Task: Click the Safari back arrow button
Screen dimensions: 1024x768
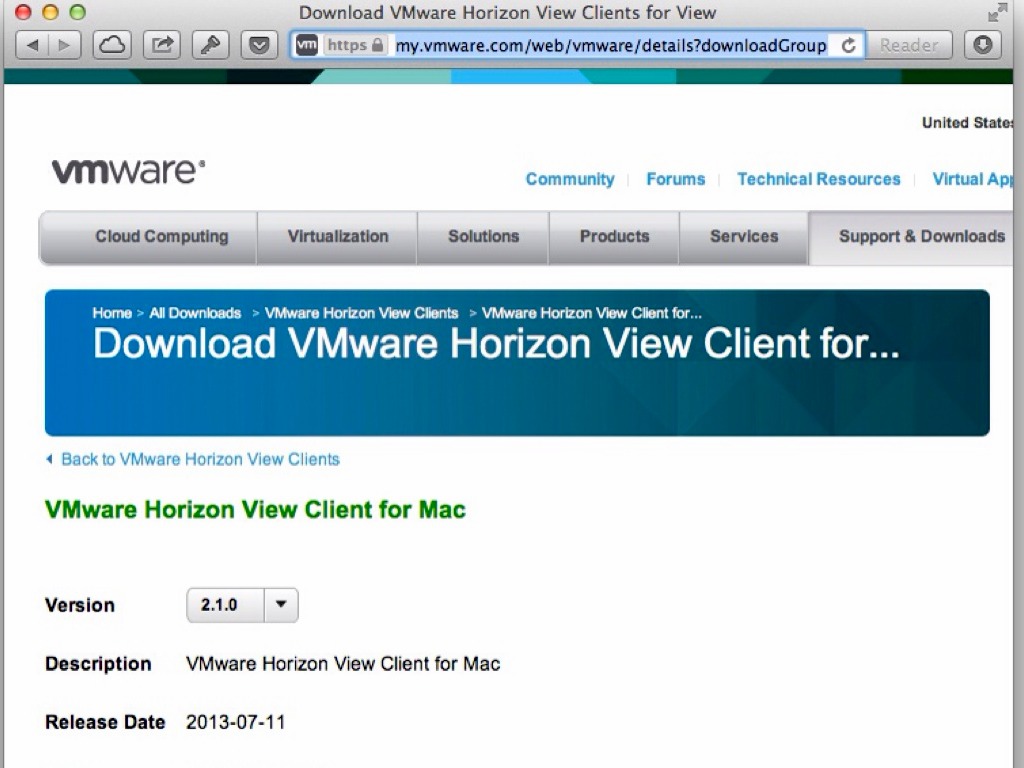Action: [x=32, y=45]
